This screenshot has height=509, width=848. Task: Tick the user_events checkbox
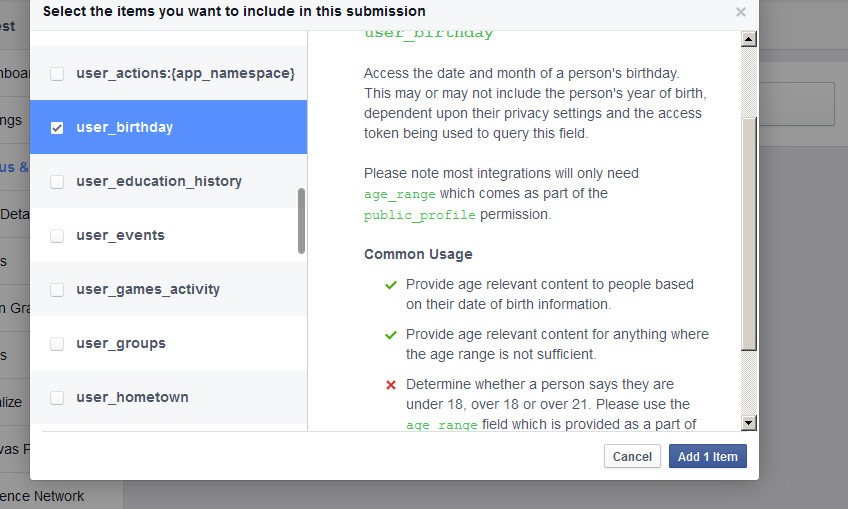tap(57, 236)
